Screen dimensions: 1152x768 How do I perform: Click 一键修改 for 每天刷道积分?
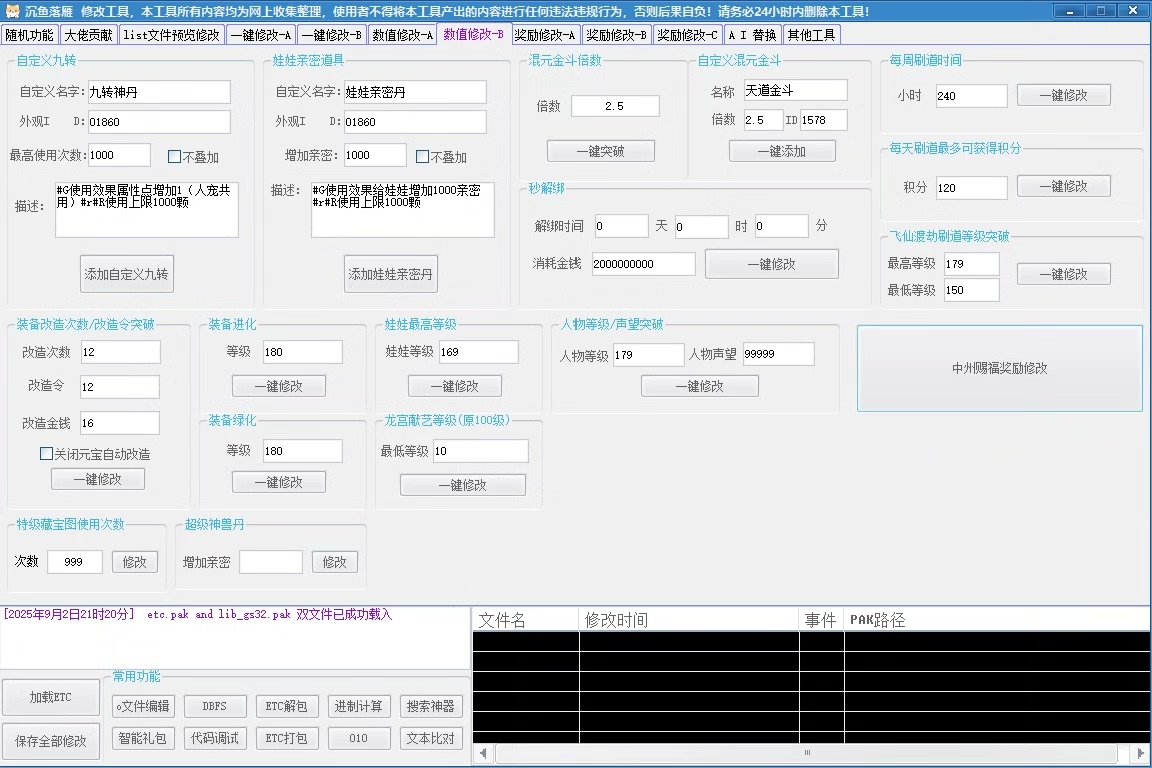pyautogui.click(x=1063, y=186)
